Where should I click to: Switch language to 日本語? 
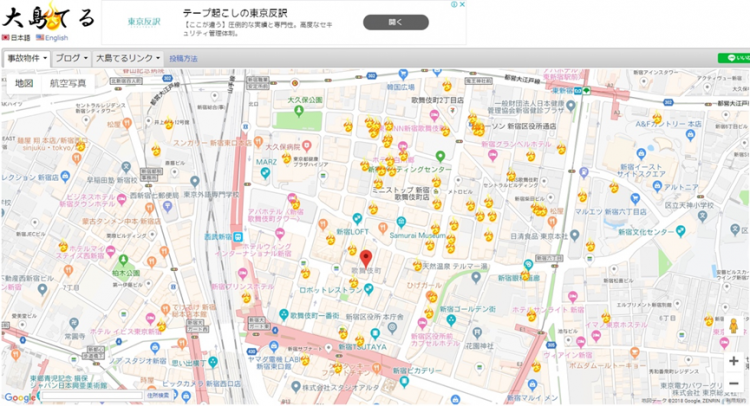pyautogui.click(x=16, y=37)
